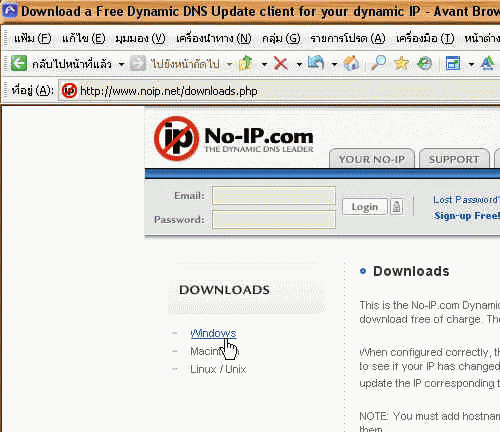Open the Macintosh downloads link
500x432 pixels.
pos(214,351)
